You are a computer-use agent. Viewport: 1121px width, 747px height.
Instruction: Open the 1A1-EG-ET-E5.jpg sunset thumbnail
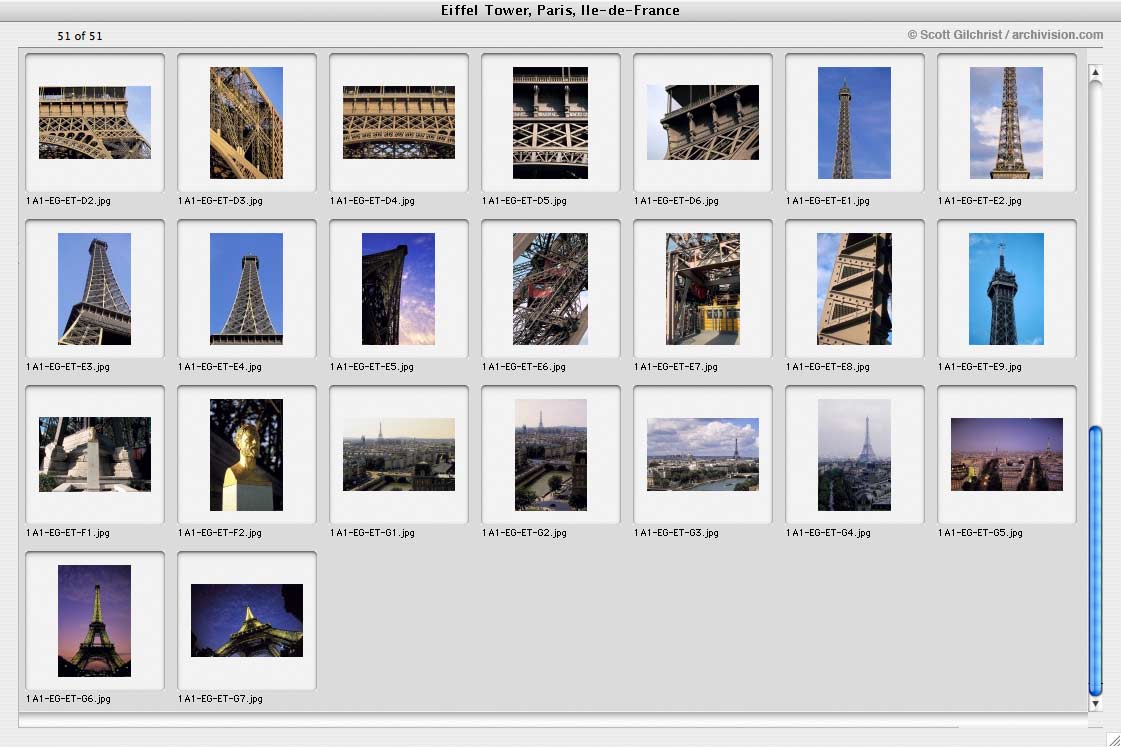[x=398, y=289]
